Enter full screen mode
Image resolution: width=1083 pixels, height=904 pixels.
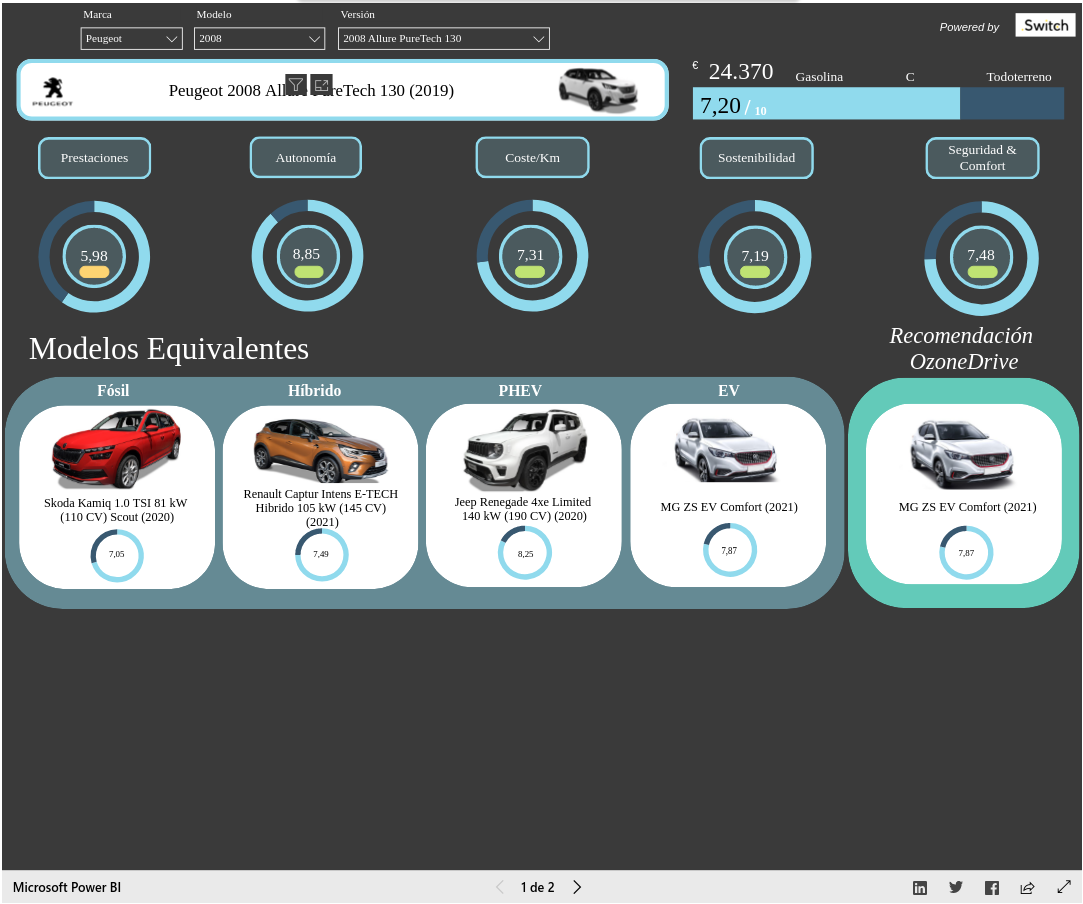(x=1064, y=887)
